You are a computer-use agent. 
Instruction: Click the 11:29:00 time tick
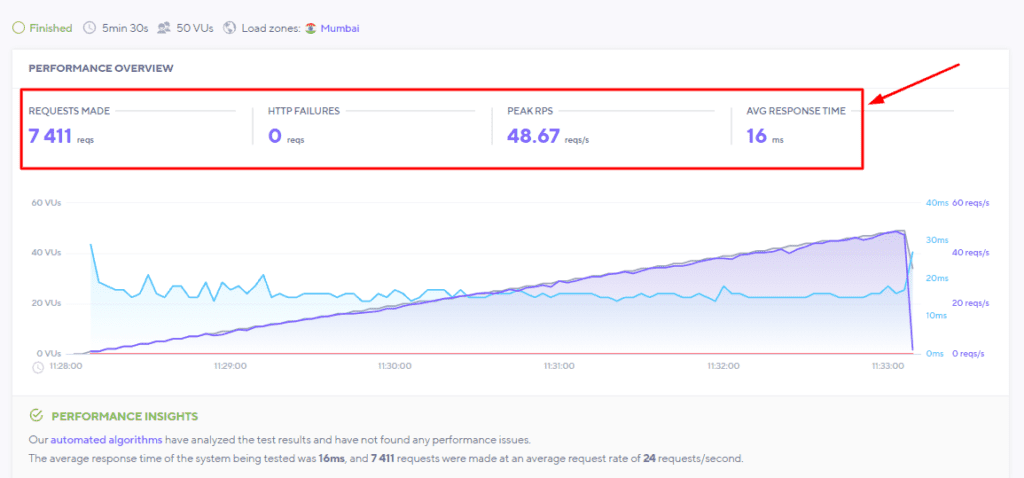230,366
